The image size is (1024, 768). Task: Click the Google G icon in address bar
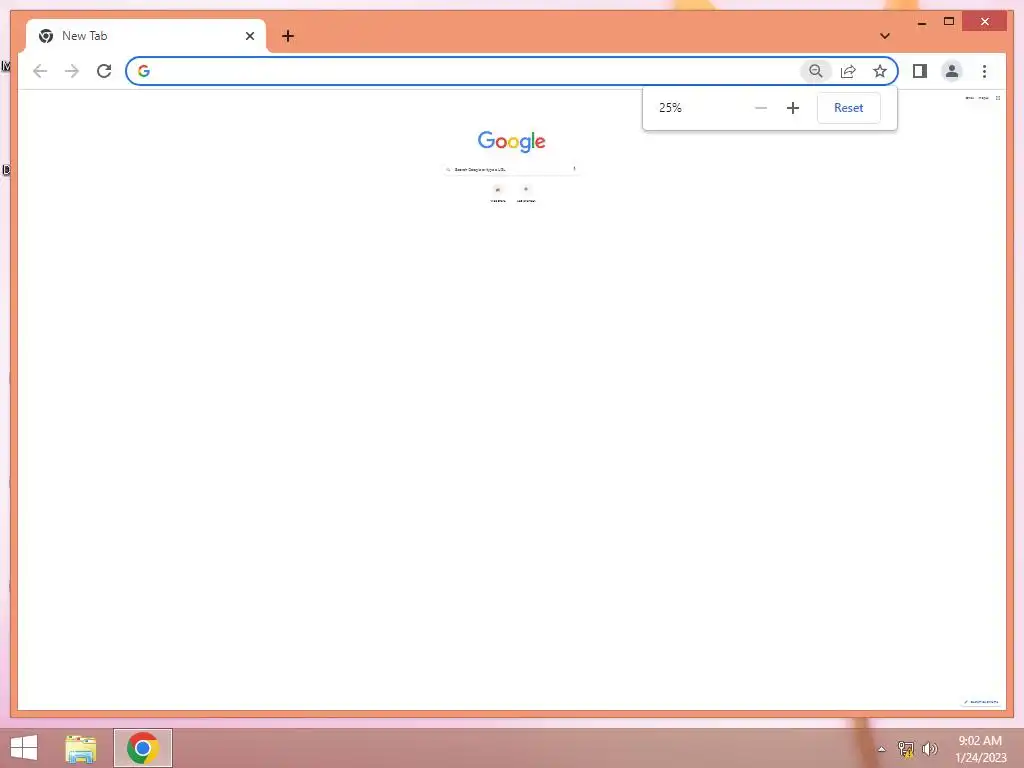[144, 71]
